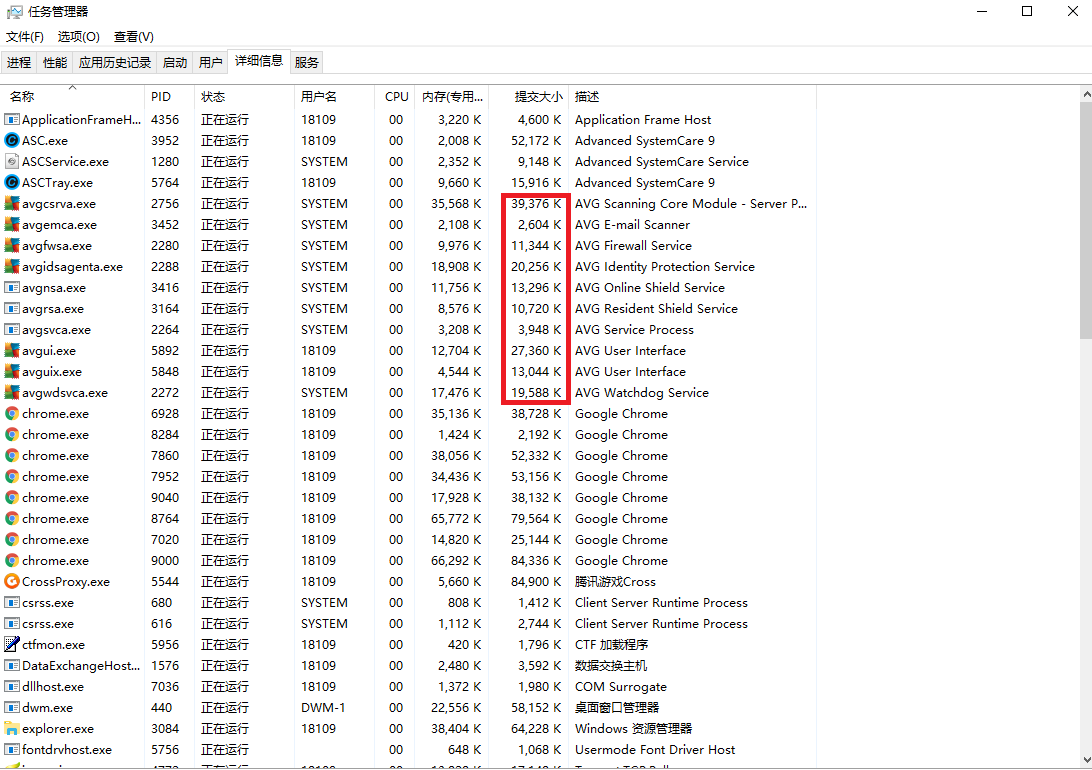Screen dimensions: 1092x770
Task: Sort by the 提交大小 column header
Action: 538,97
